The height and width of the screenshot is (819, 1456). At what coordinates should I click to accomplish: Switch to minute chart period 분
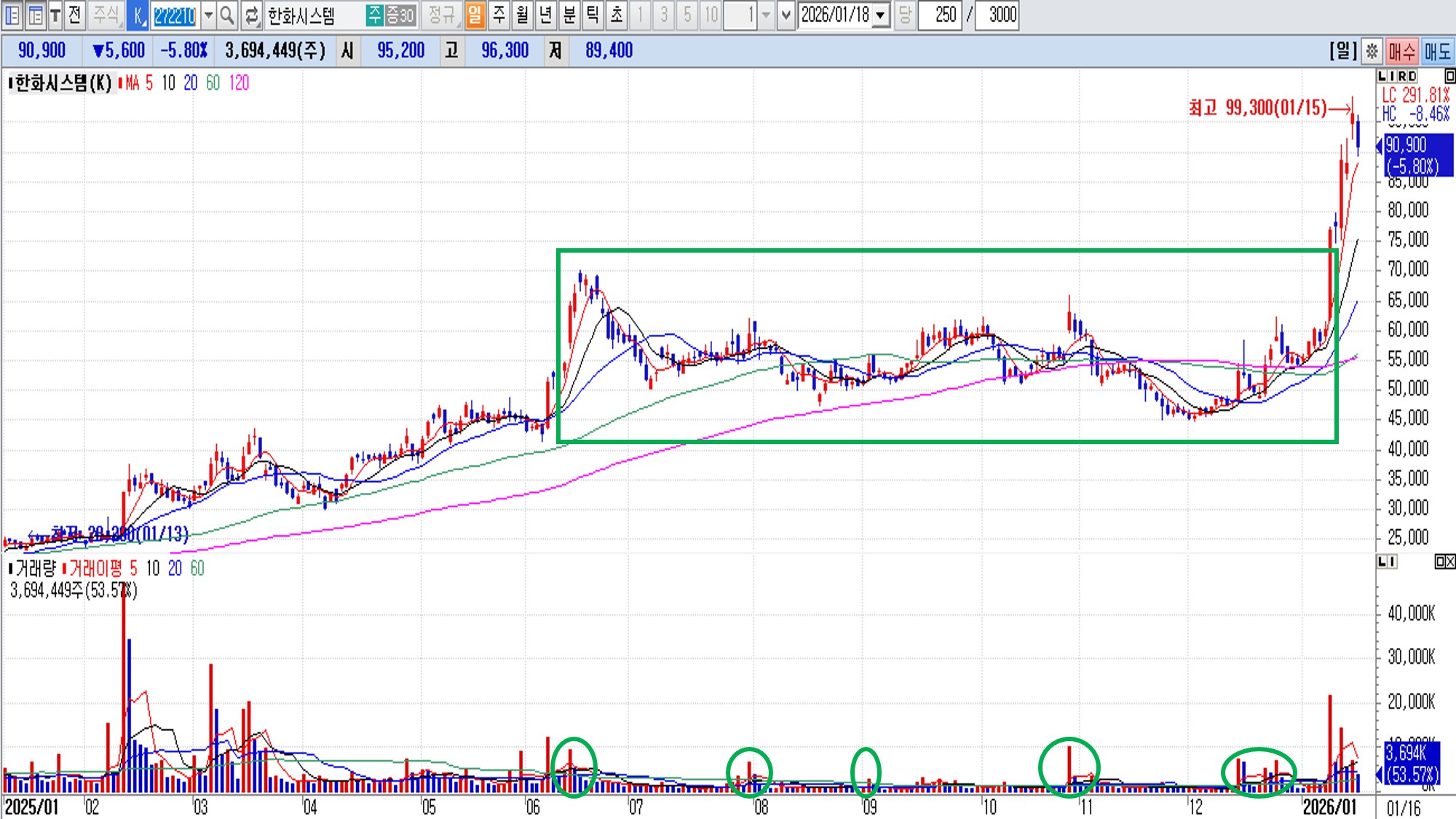(x=569, y=15)
